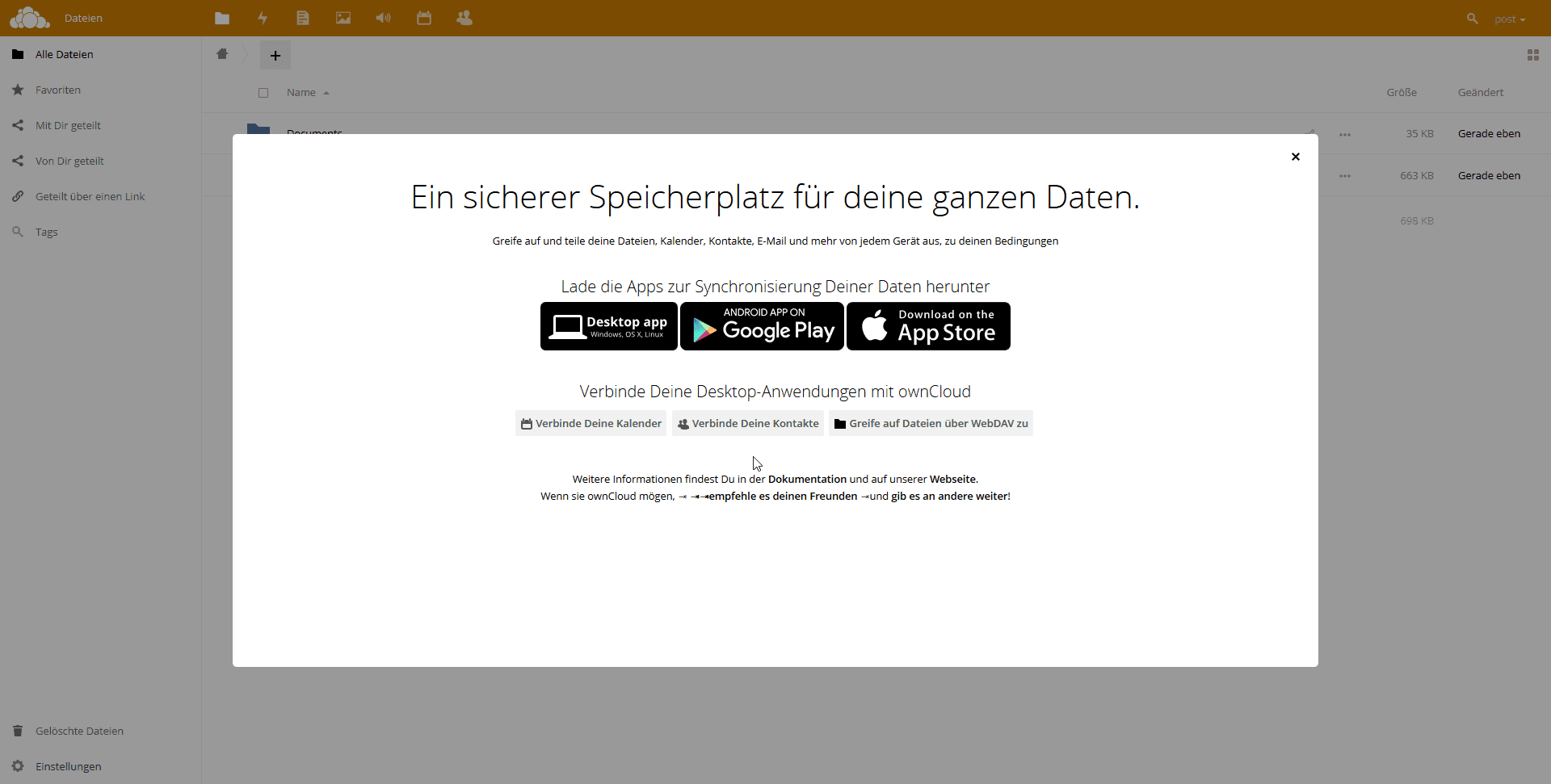Open the Dateien app menu label
Image resolution: width=1551 pixels, height=784 pixels.
point(83,18)
